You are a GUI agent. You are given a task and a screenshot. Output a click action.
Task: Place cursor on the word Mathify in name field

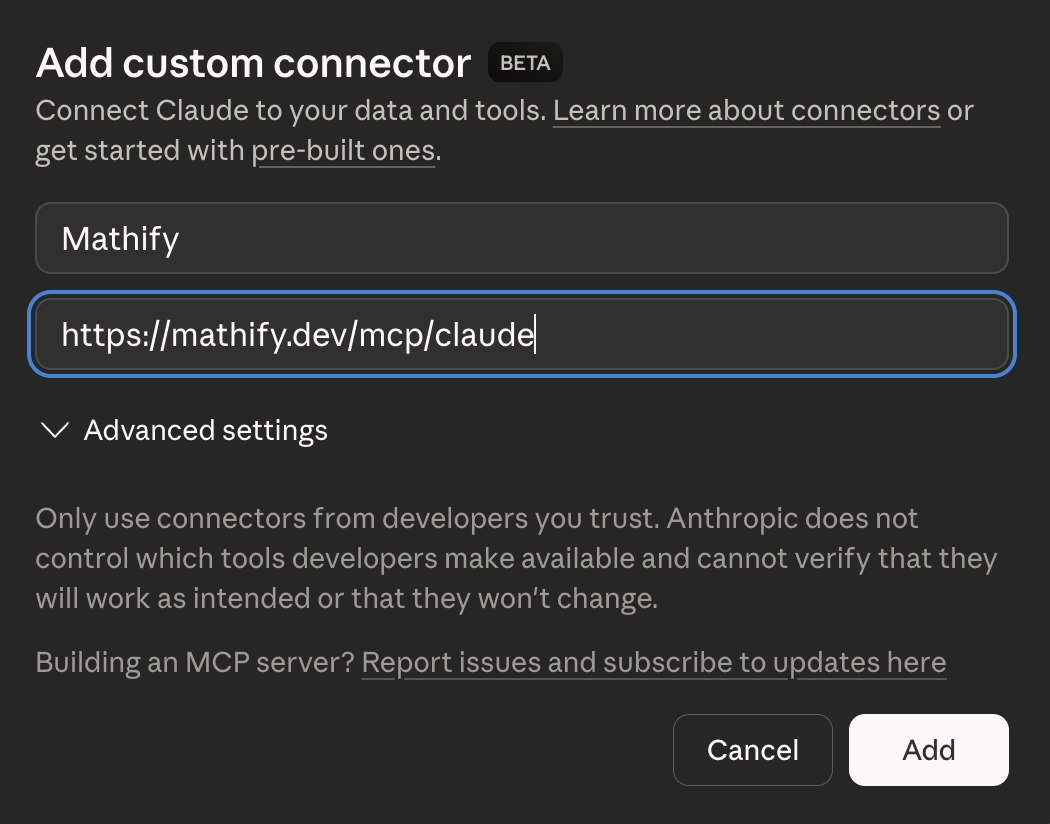click(x=120, y=239)
